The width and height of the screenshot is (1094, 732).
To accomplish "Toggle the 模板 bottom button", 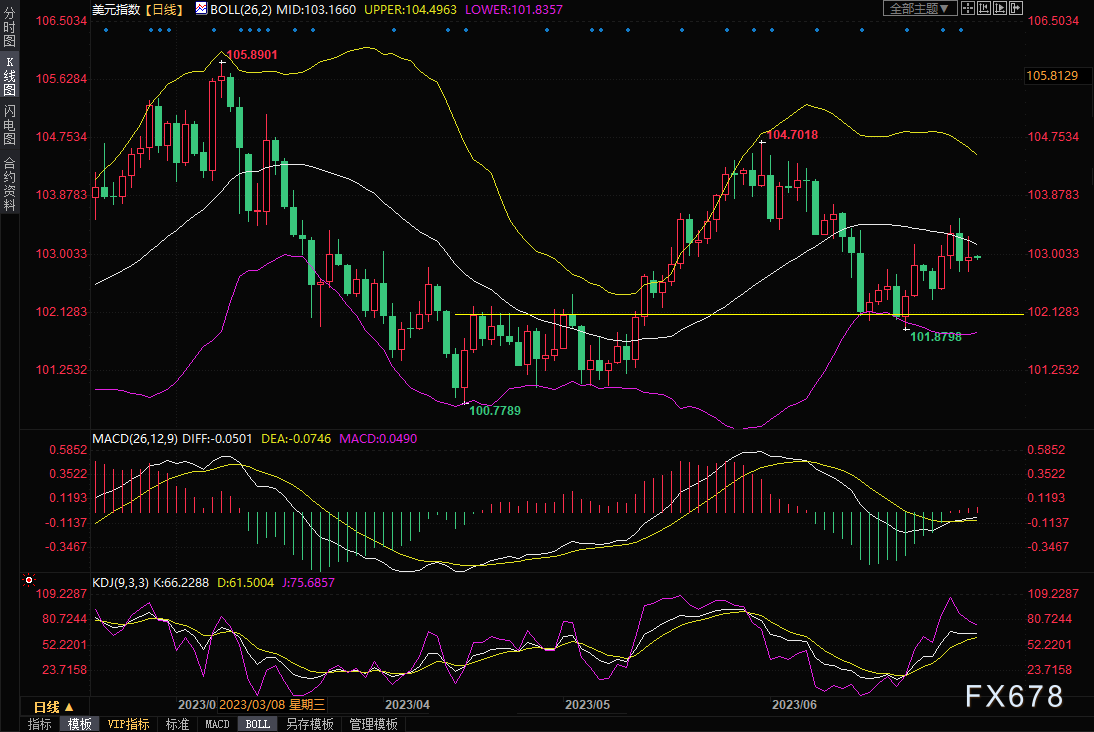I will pos(80,724).
